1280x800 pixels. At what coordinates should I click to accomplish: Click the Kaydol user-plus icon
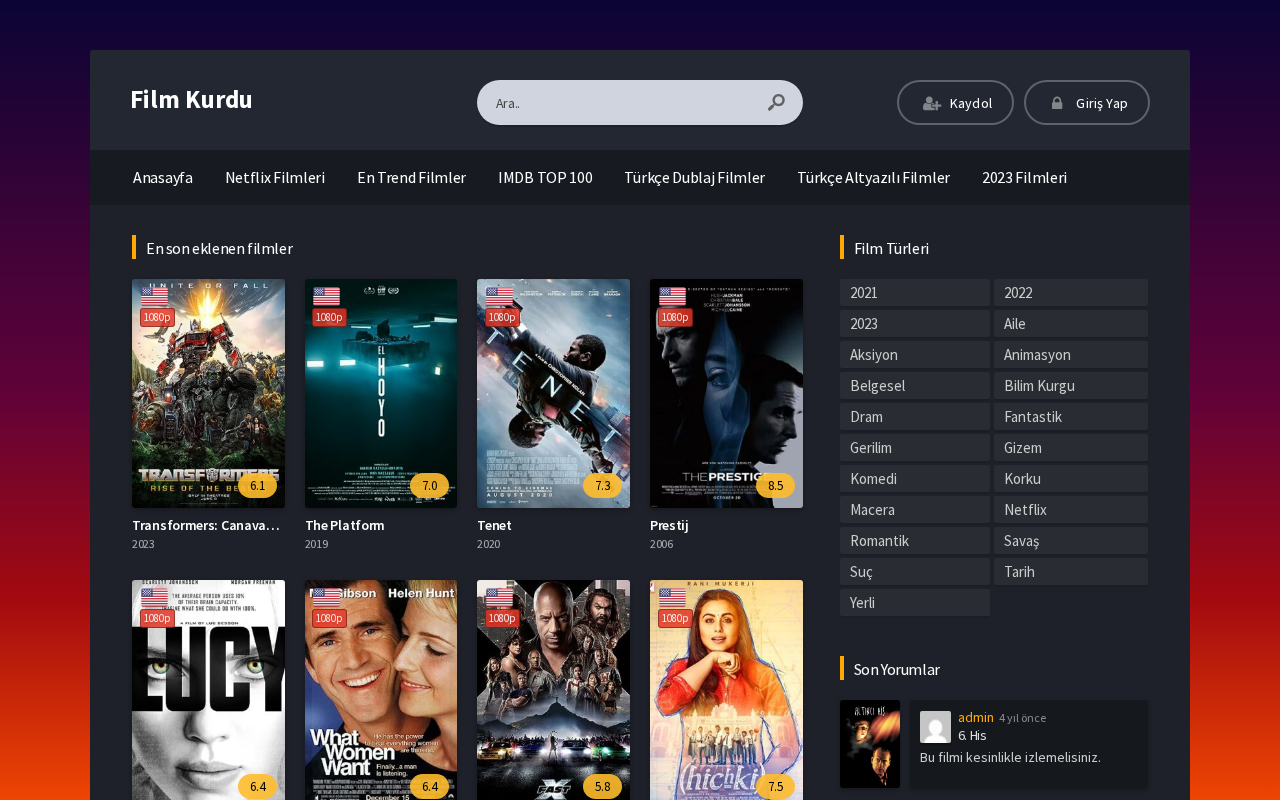point(932,103)
